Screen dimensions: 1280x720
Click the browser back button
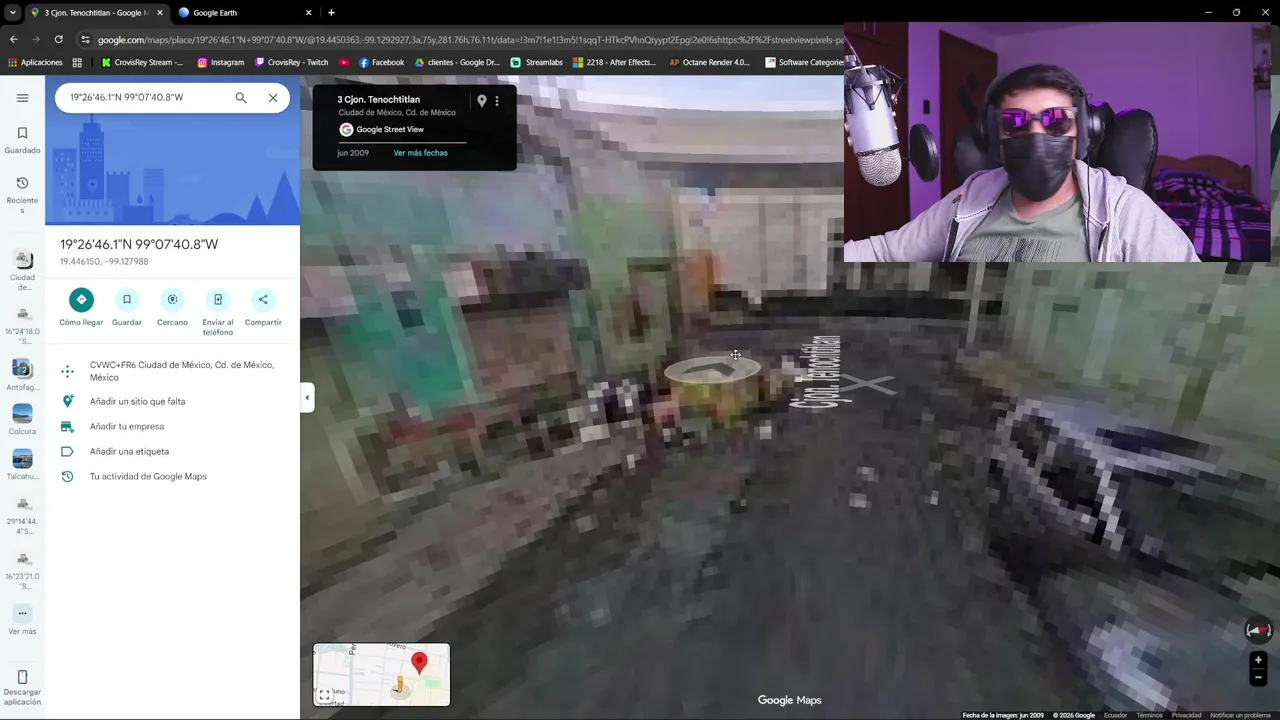[x=13, y=40]
